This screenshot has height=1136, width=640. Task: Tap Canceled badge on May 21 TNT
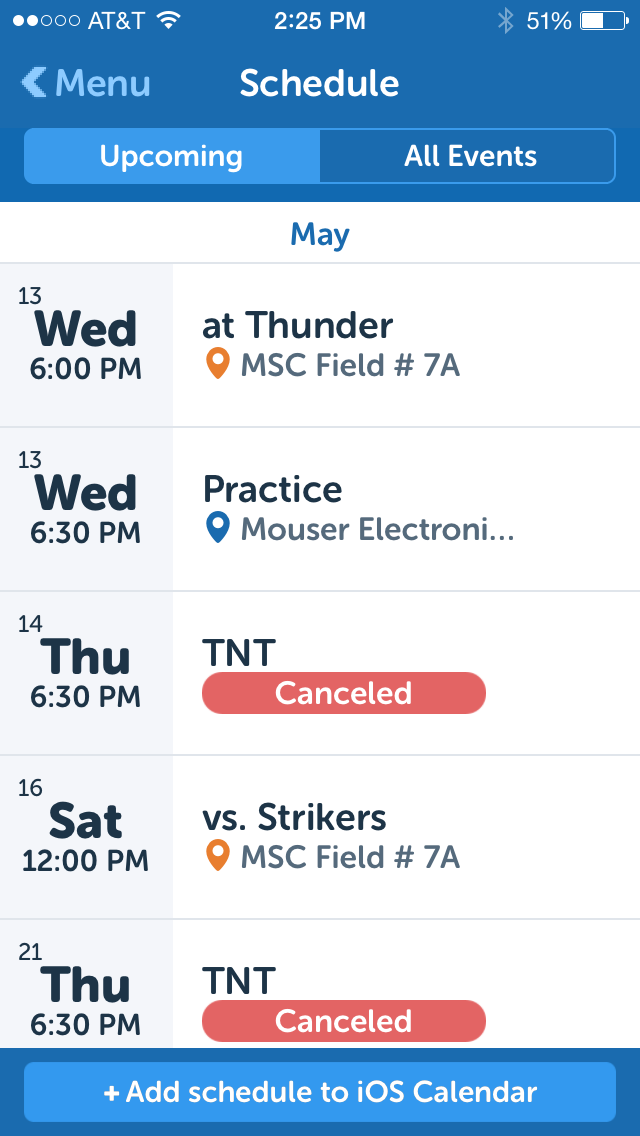[x=344, y=1021]
